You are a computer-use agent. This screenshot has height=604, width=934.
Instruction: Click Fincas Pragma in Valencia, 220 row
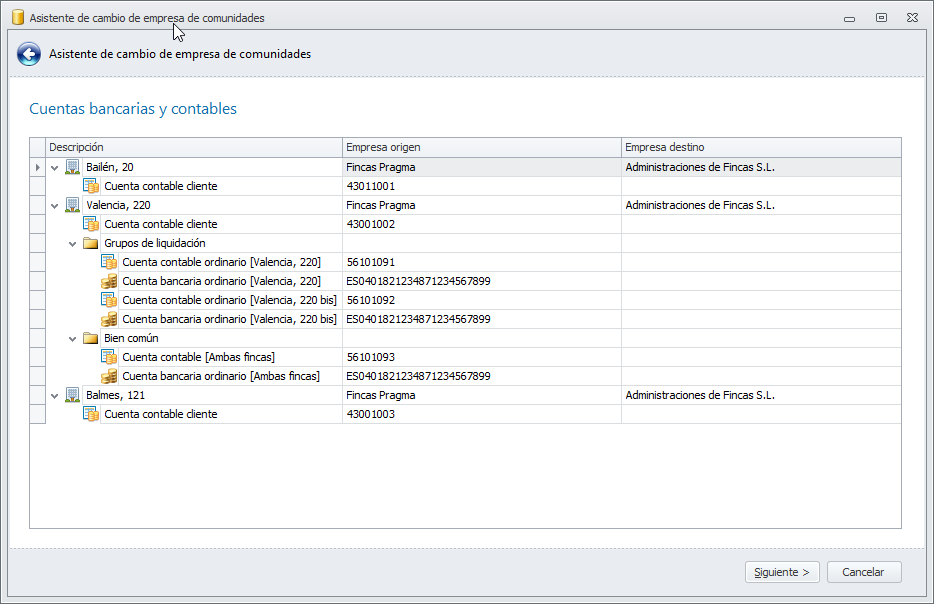point(381,206)
